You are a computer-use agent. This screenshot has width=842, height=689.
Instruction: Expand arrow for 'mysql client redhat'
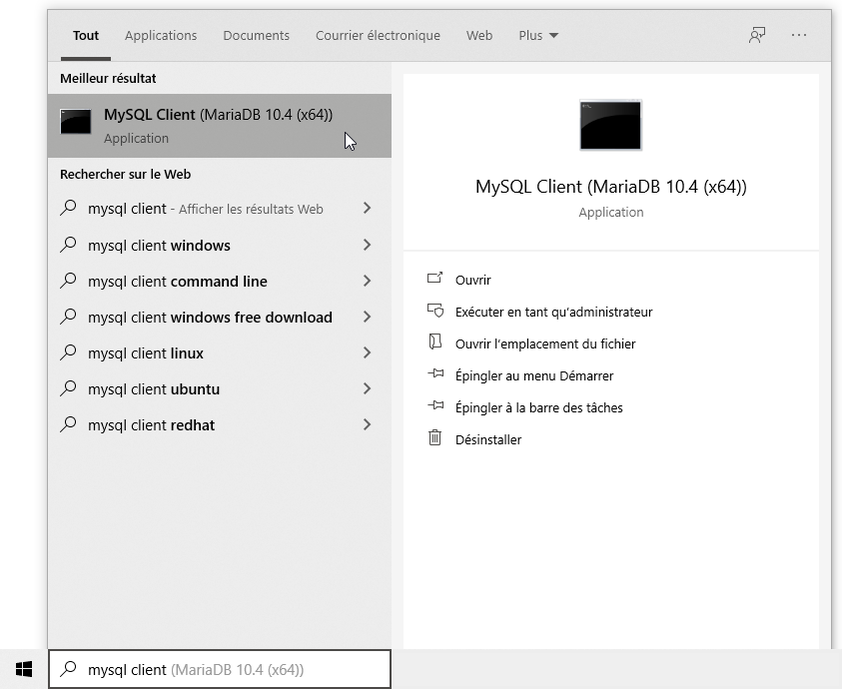point(367,425)
